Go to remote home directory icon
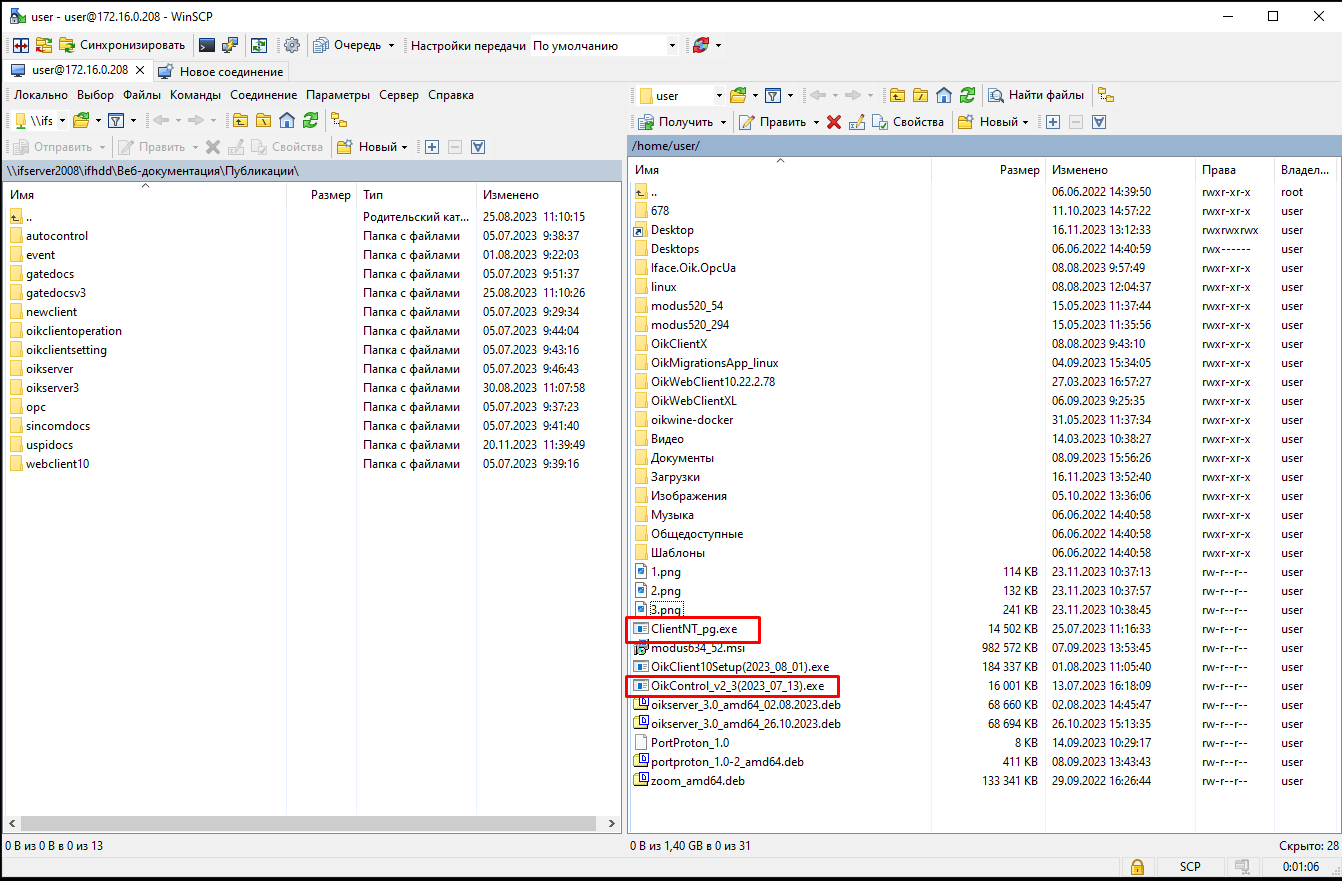1342x881 pixels. coord(944,95)
